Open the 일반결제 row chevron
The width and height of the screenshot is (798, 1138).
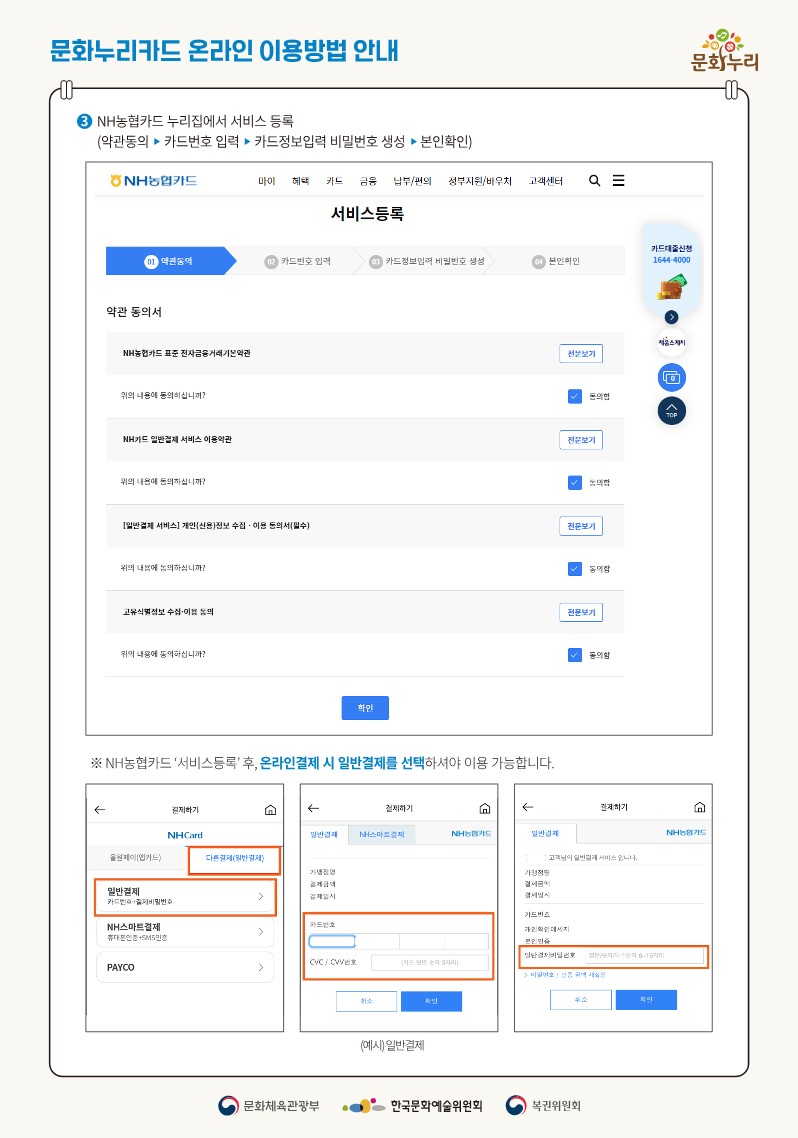260,896
